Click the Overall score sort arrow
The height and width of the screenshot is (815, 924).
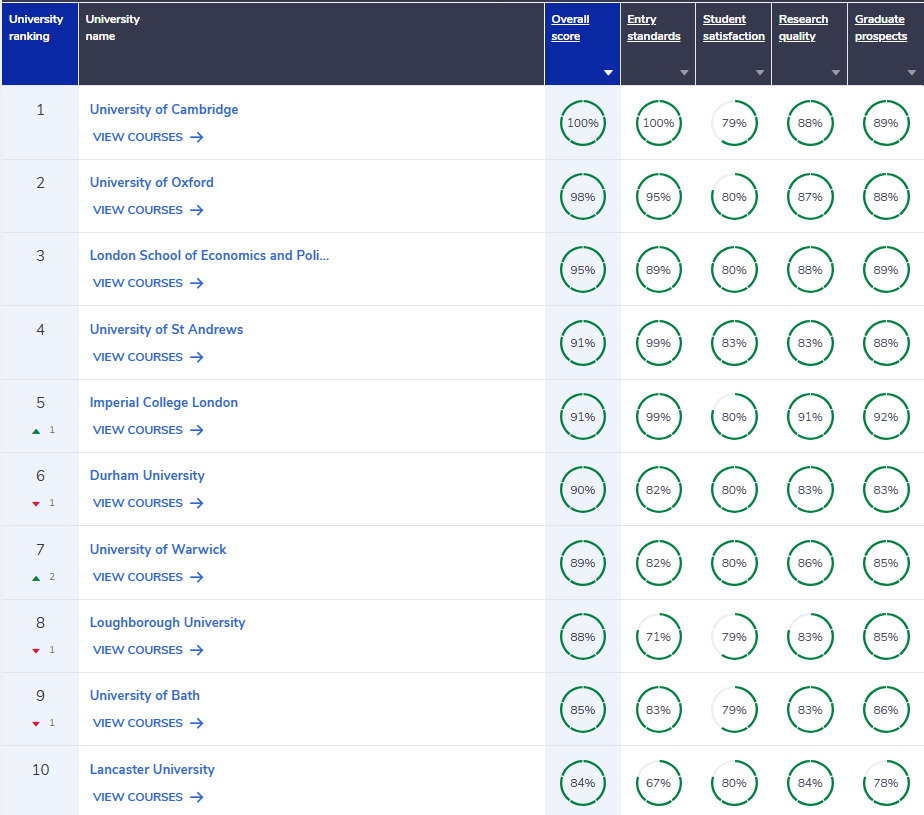coord(608,72)
